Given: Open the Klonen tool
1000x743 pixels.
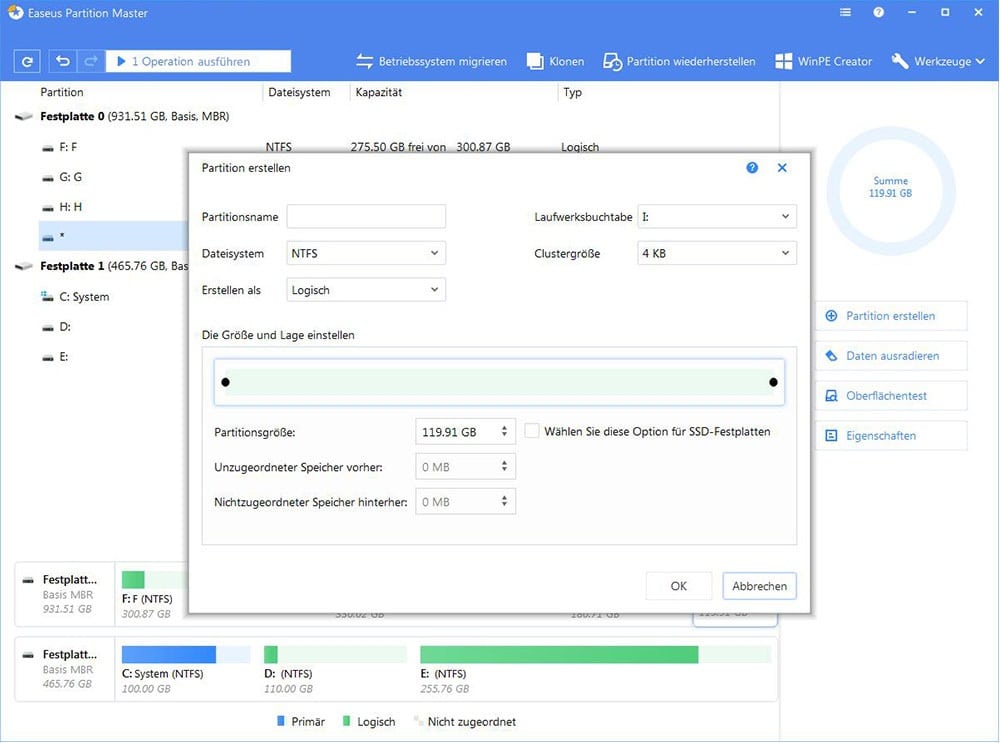Looking at the screenshot, I should click(555, 61).
